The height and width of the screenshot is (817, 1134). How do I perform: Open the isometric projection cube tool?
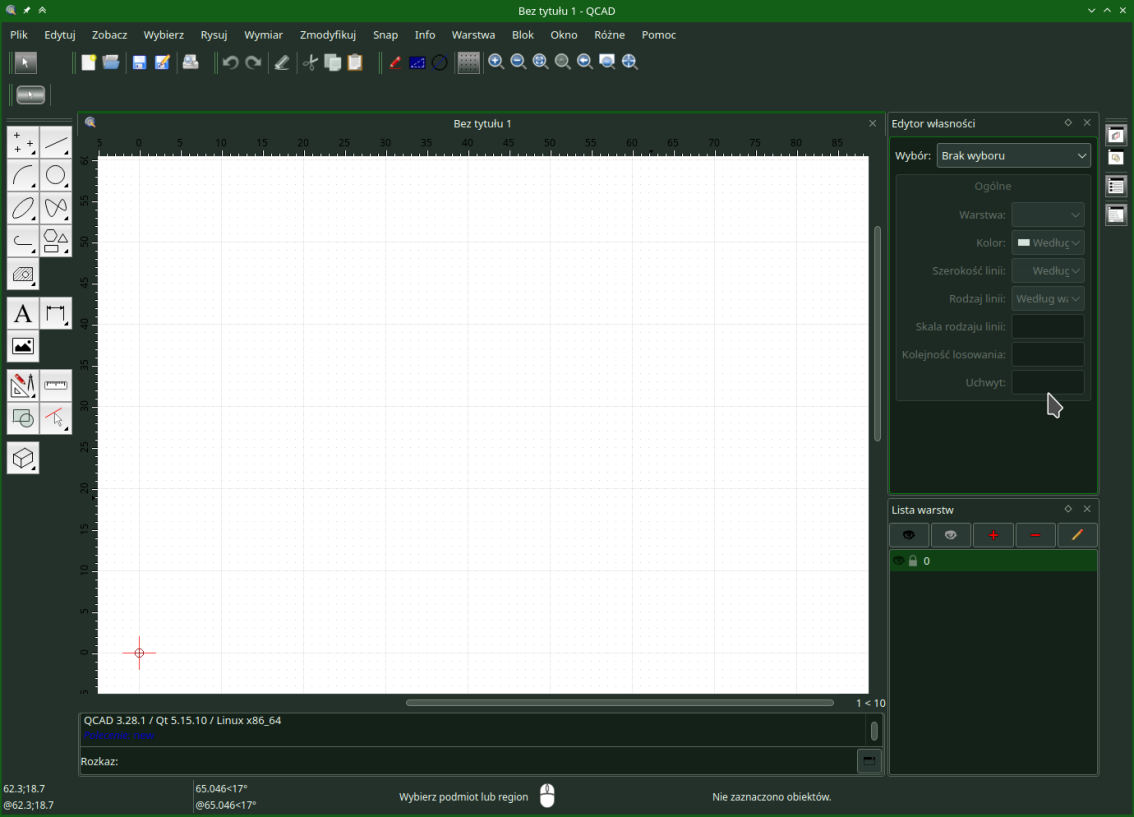point(23,458)
